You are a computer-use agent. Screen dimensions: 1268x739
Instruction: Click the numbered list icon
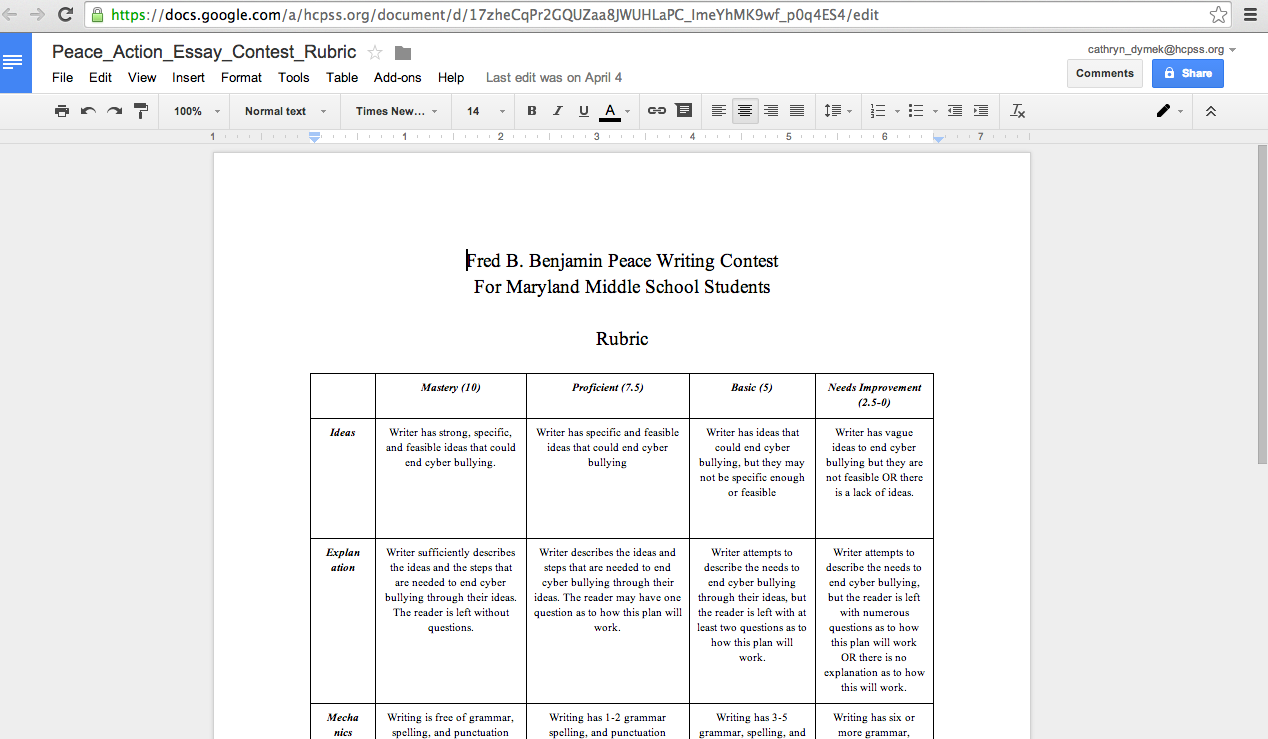point(878,111)
